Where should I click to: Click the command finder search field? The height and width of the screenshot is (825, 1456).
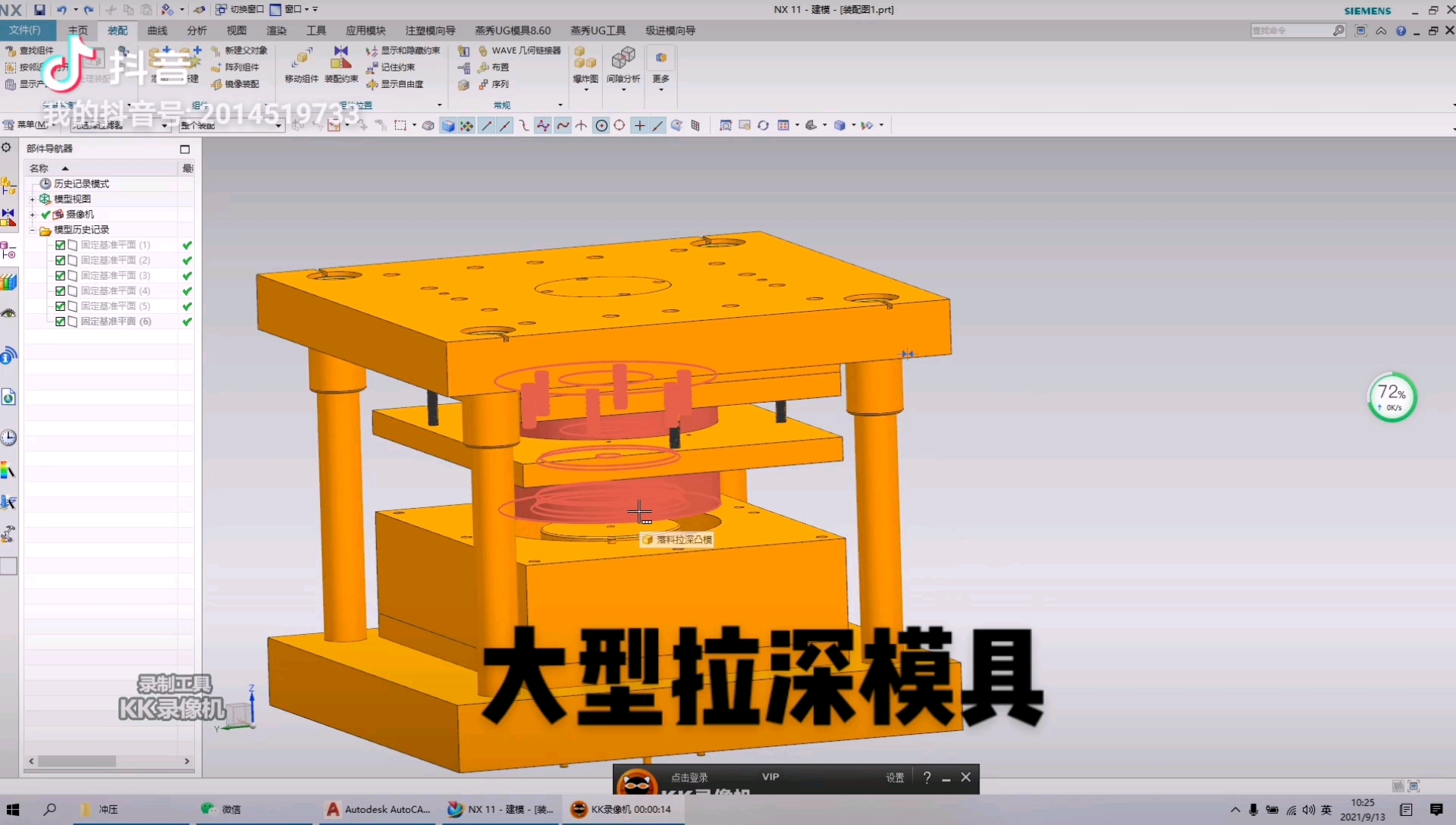[1298, 30]
